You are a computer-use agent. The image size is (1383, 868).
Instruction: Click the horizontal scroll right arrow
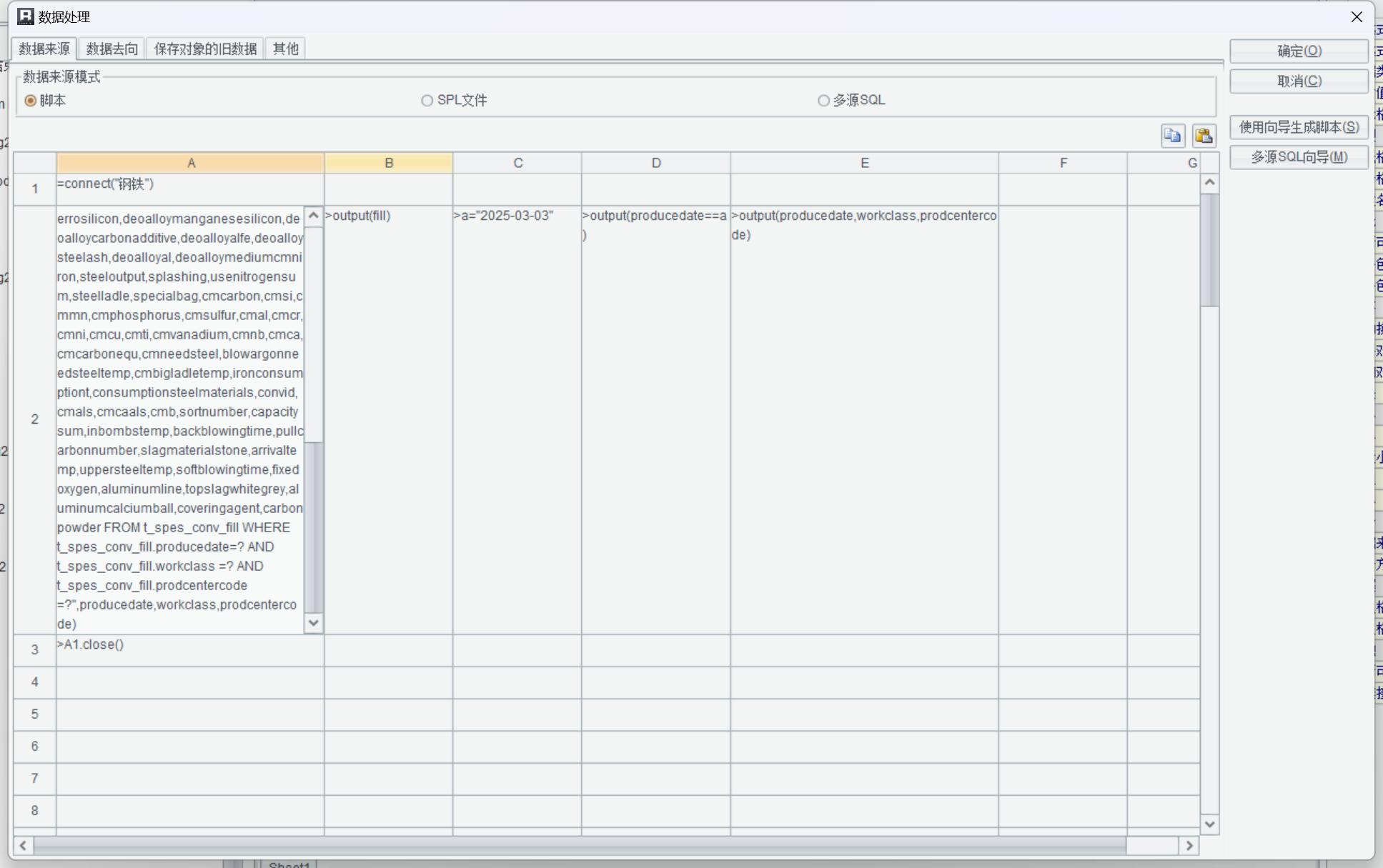1189,845
